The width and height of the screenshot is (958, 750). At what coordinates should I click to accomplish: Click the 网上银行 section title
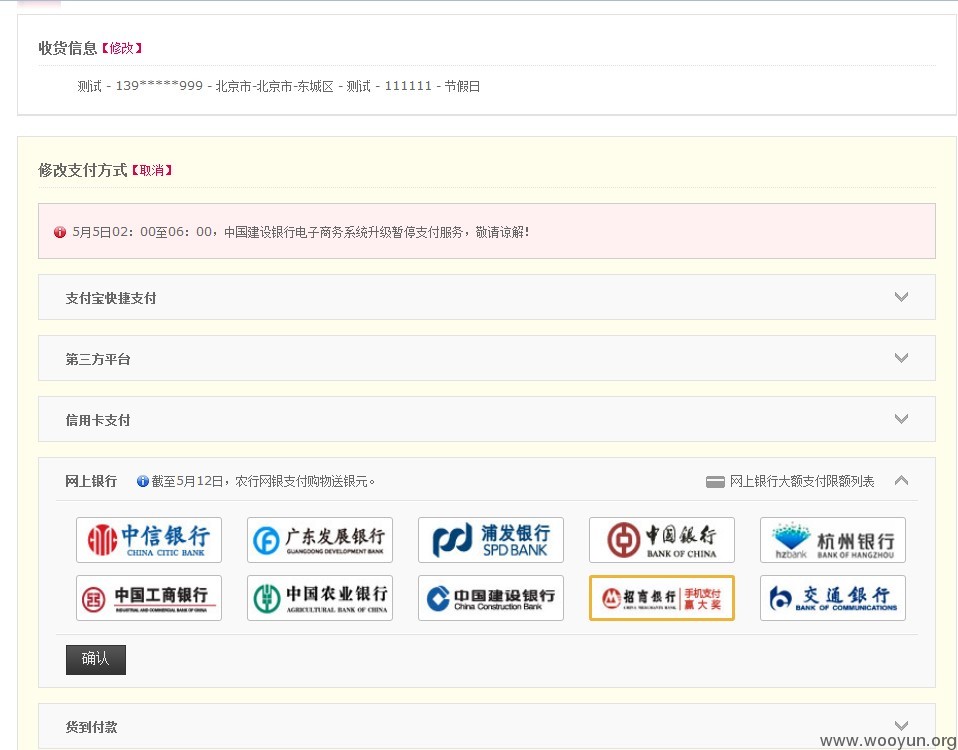point(91,481)
